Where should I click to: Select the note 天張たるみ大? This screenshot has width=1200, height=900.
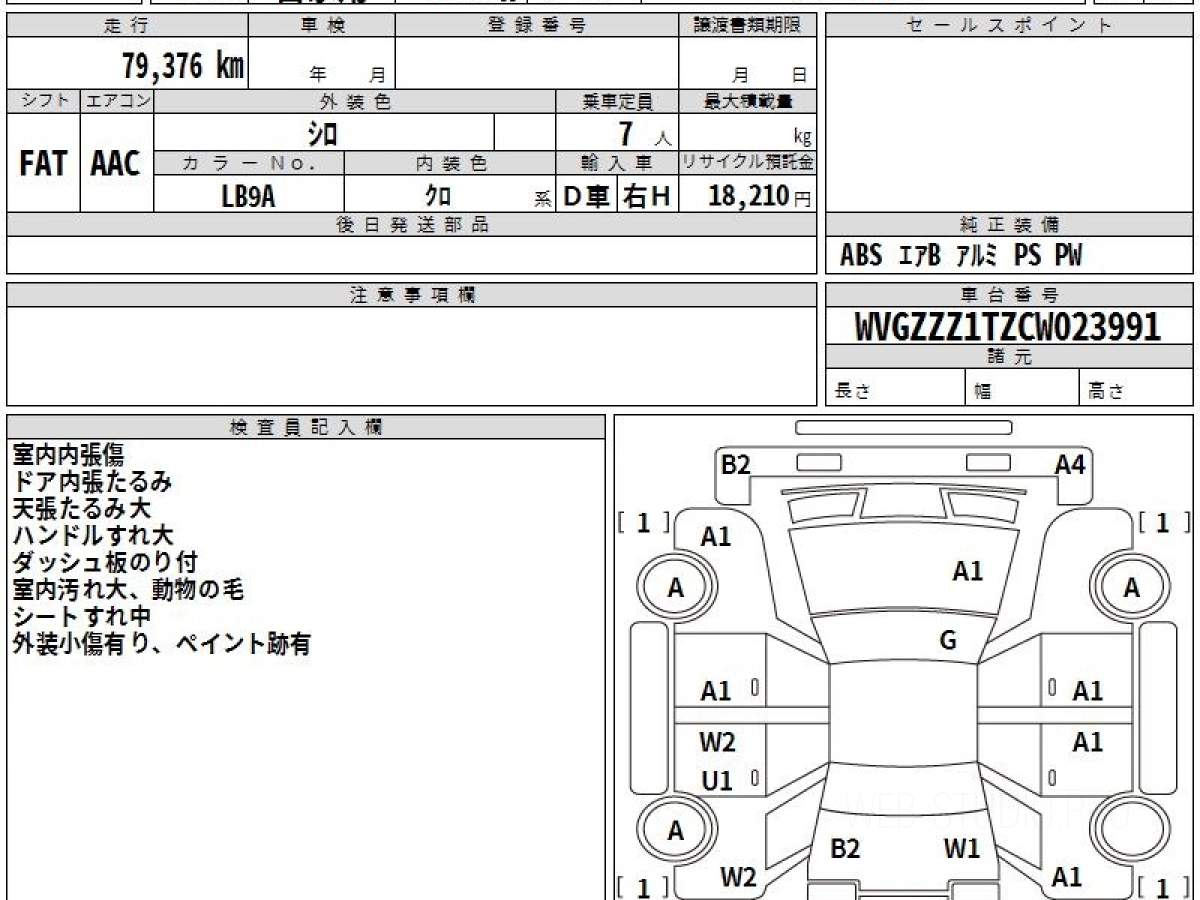pos(81,509)
